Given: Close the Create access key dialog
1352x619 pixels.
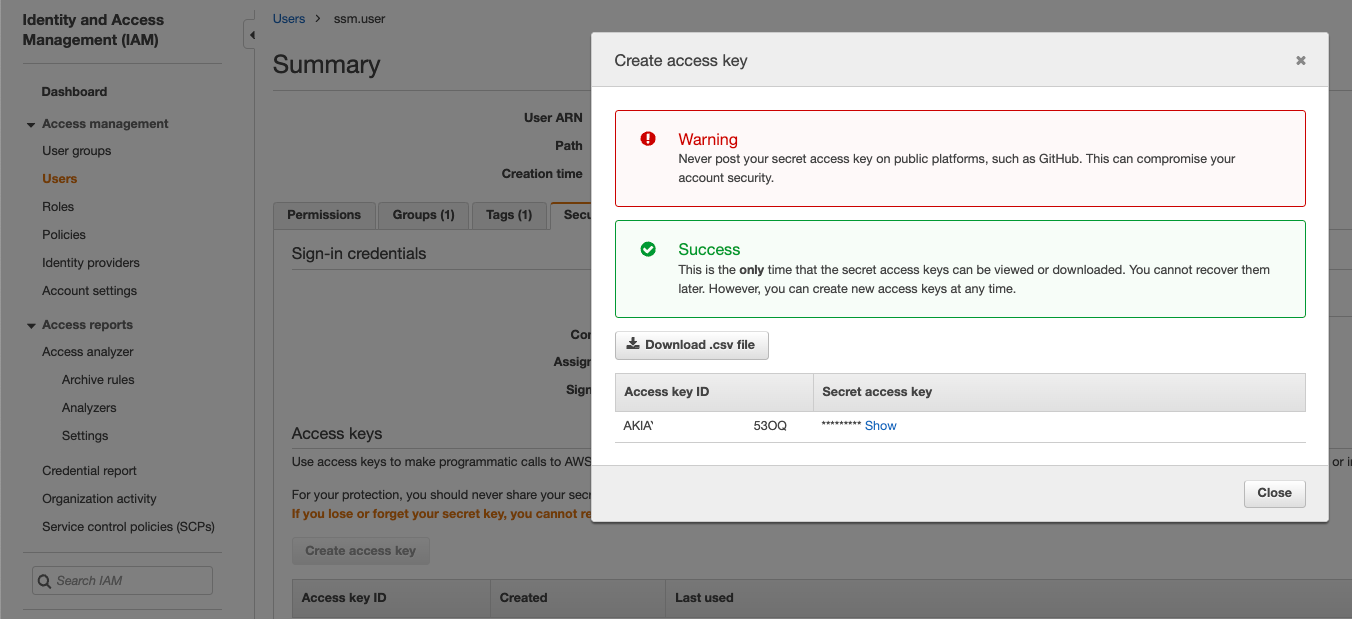Looking at the screenshot, I should pyautogui.click(x=1274, y=492).
